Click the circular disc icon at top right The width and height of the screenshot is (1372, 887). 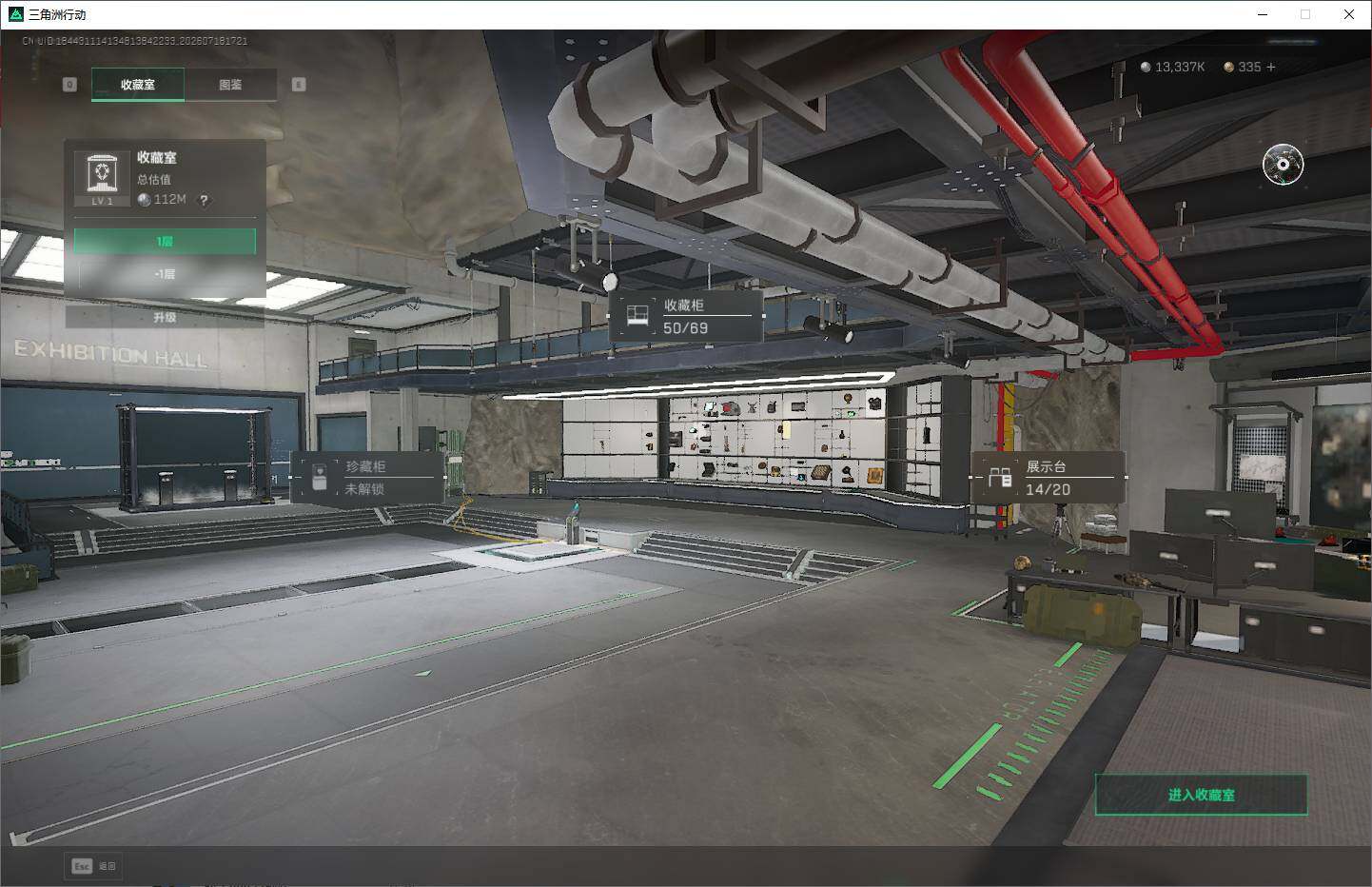[x=1283, y=165]
